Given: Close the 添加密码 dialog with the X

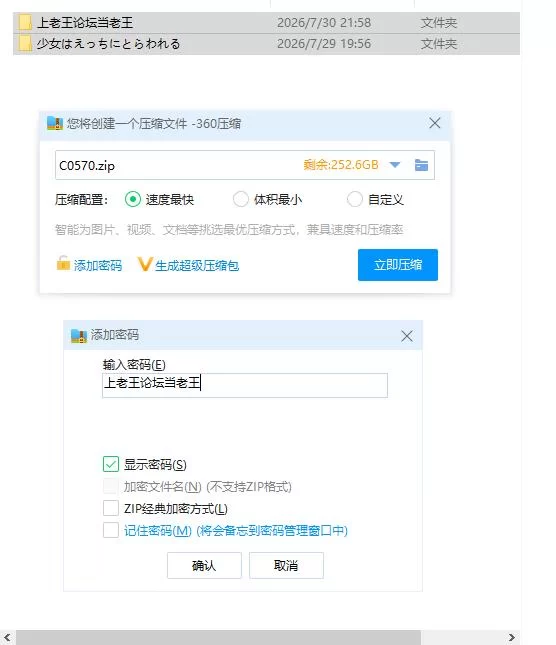Looking at the screenshot, I should (407, 336).
